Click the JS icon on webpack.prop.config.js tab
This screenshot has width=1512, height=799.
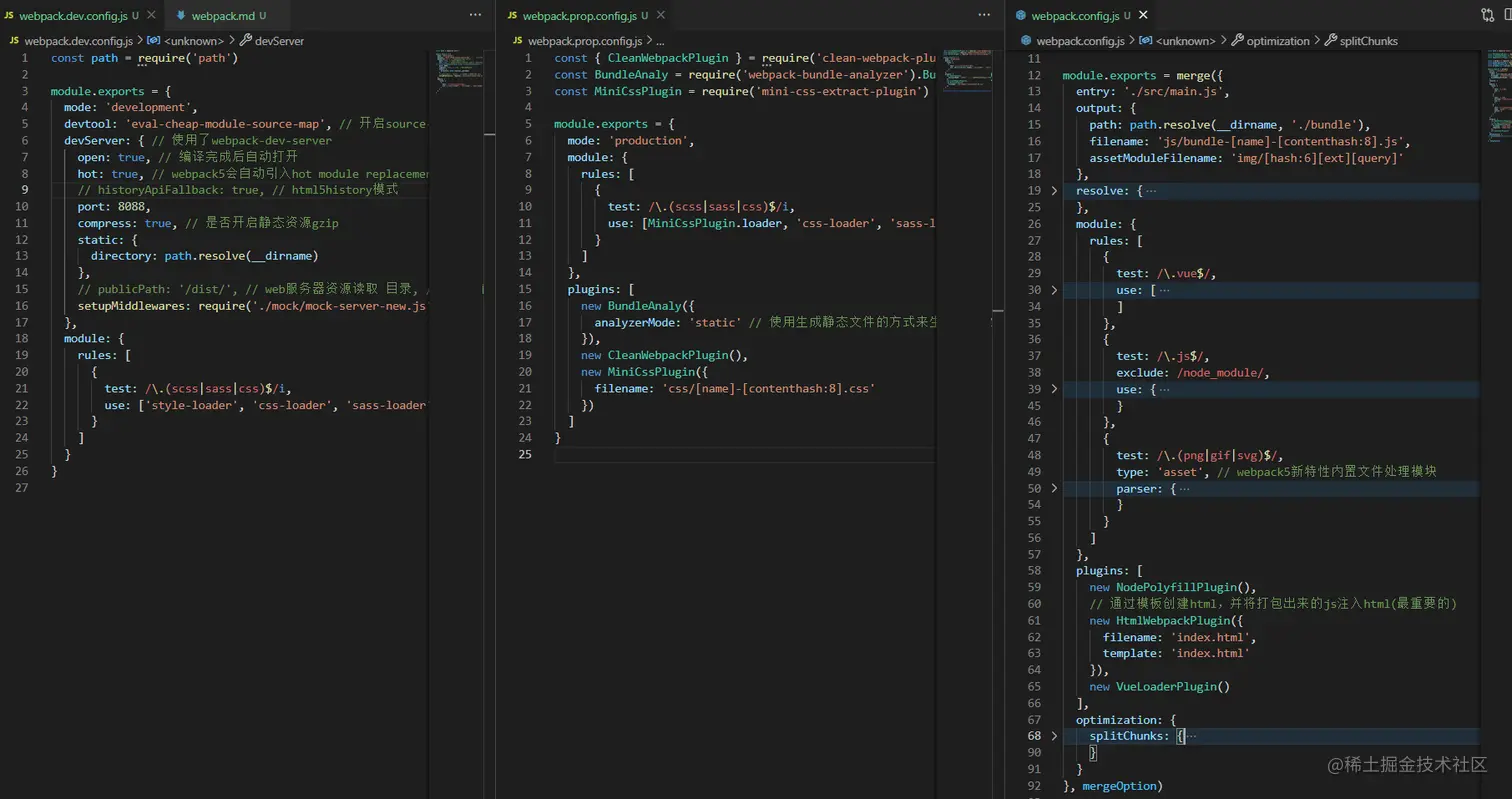tap(513, 16)
